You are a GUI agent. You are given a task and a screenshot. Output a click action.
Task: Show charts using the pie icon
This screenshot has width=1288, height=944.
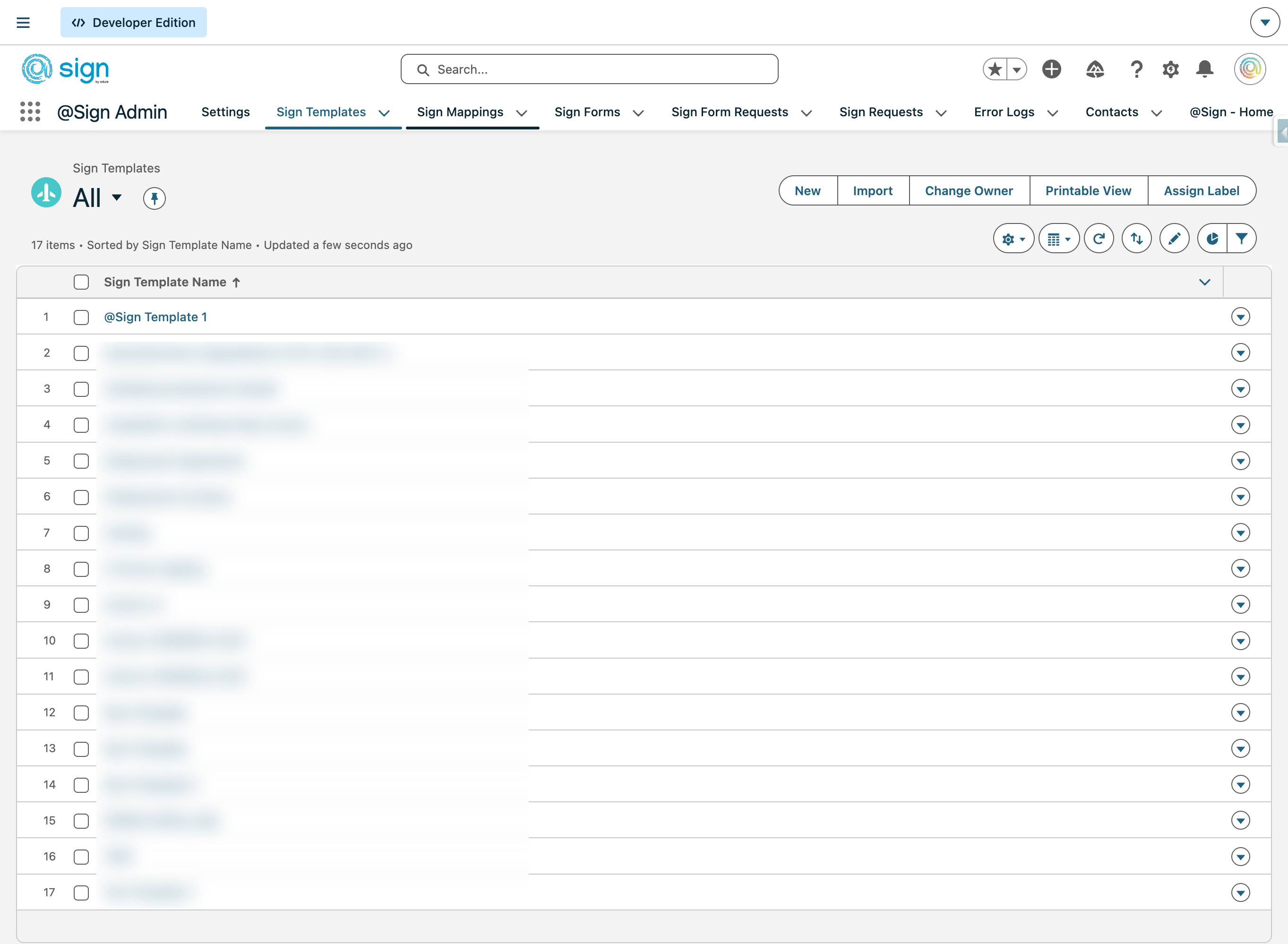tap(1211, 239)
